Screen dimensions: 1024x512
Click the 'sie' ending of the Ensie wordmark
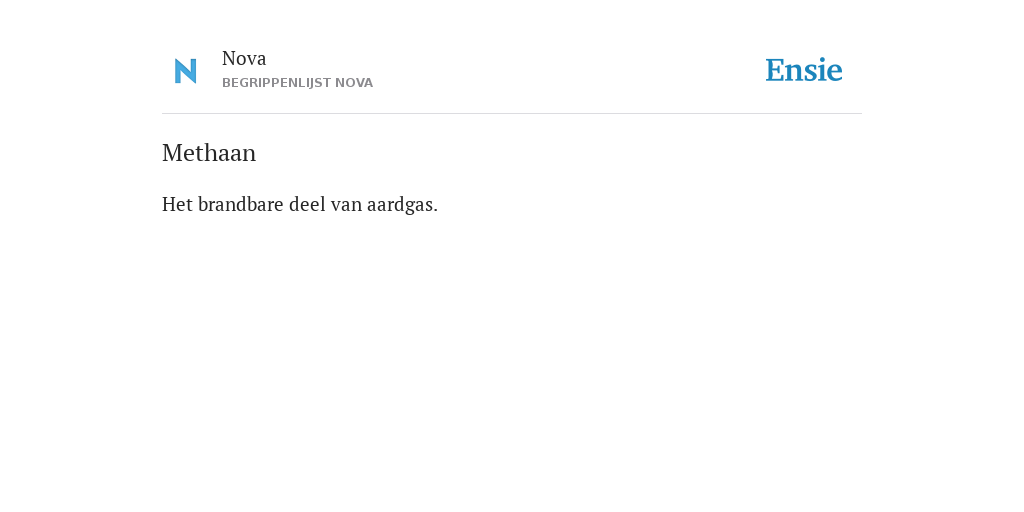pyautogui.click(x=824, y=71)
